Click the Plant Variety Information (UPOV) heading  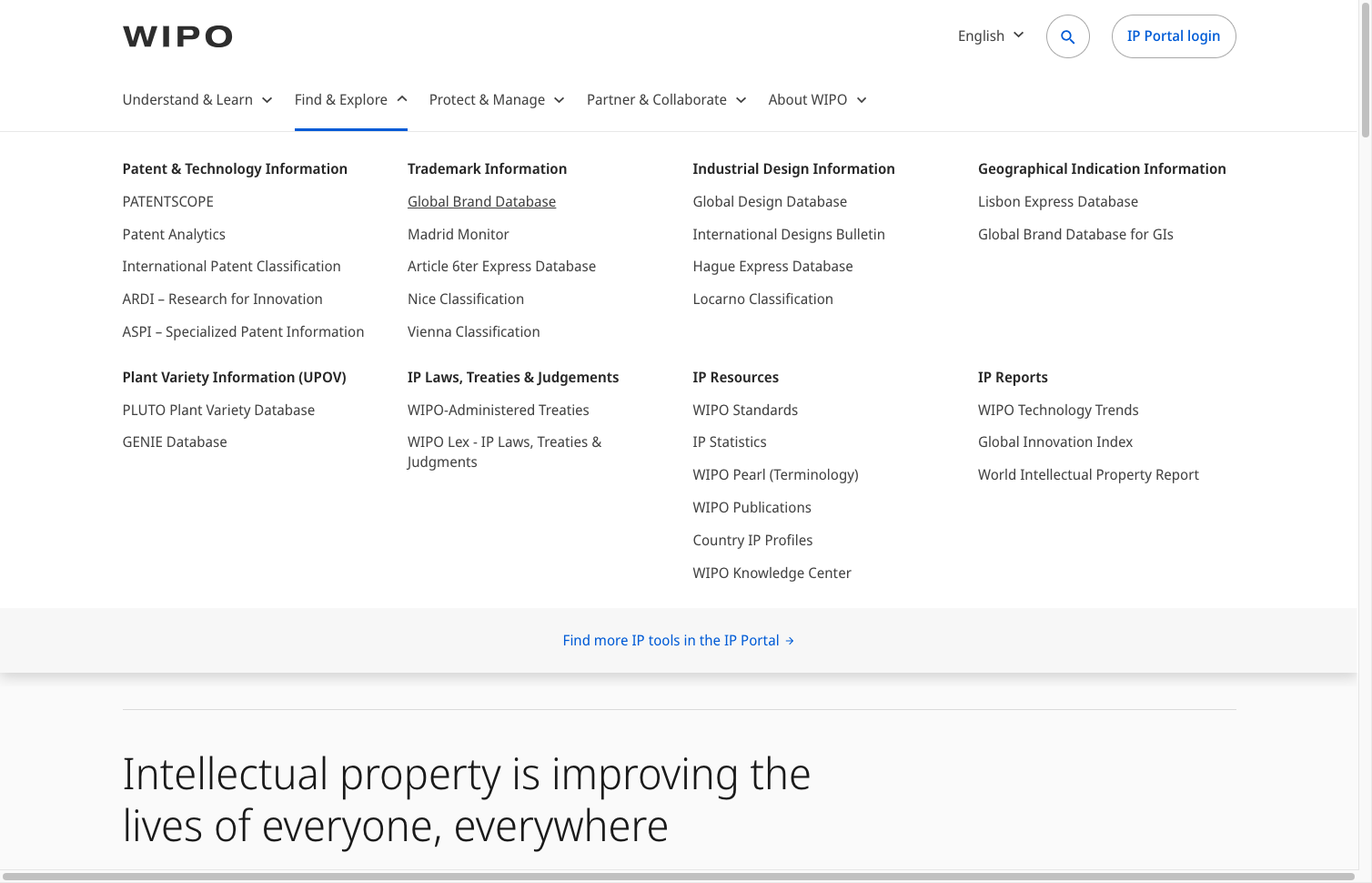point(235,377)
